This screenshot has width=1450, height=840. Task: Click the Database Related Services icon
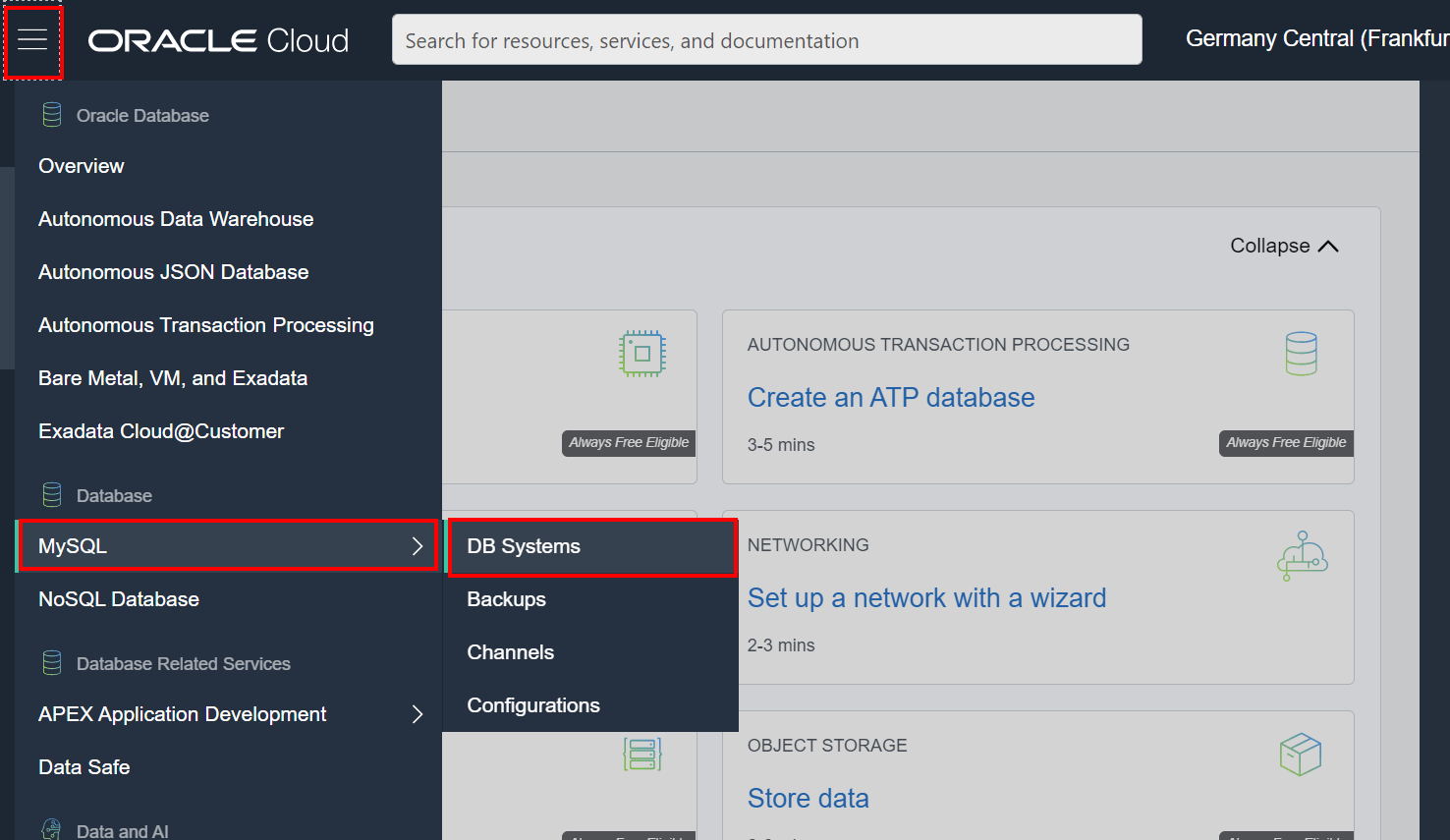click(x=50, y=663)
